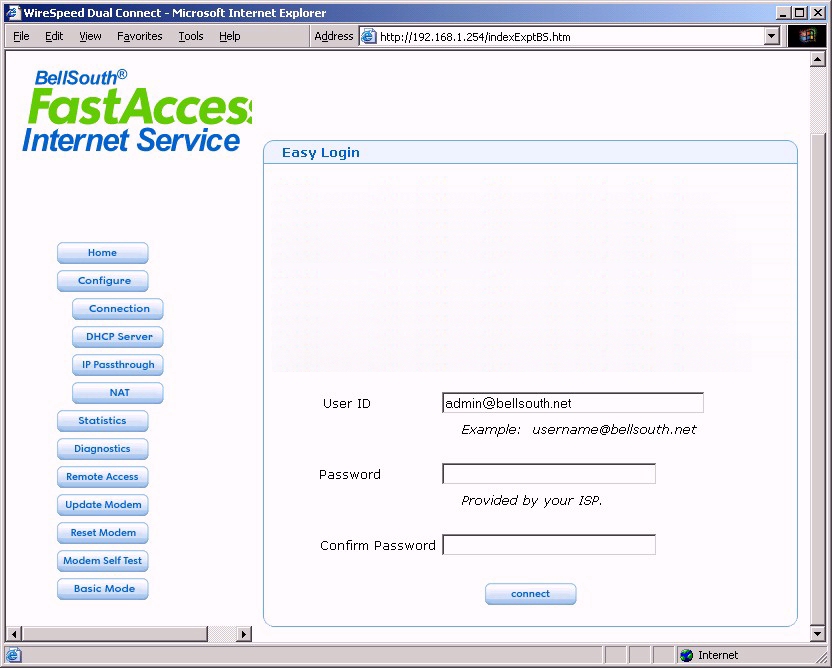
Task: Maximize the Internet Explorer window
Action: point(800,13)
